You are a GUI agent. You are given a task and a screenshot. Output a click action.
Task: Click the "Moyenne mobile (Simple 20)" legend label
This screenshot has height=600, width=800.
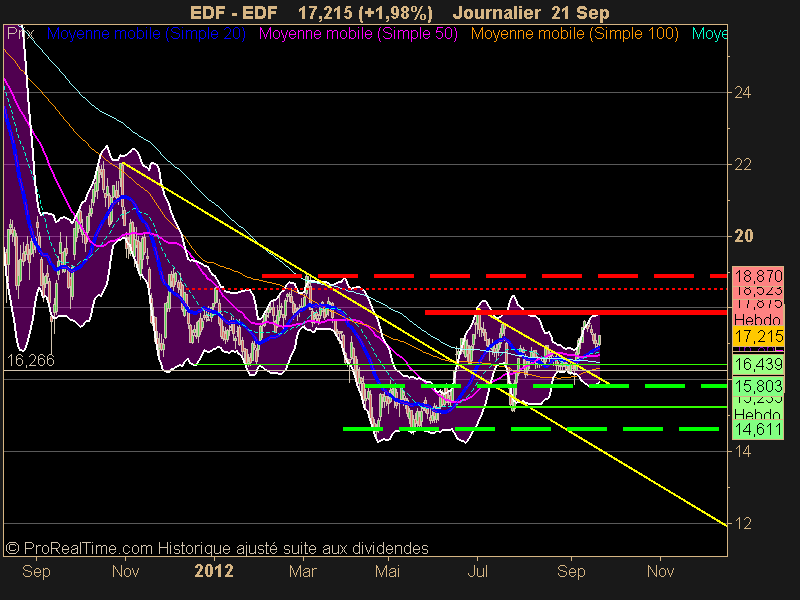pyautogui.click(x=146, y=34)
